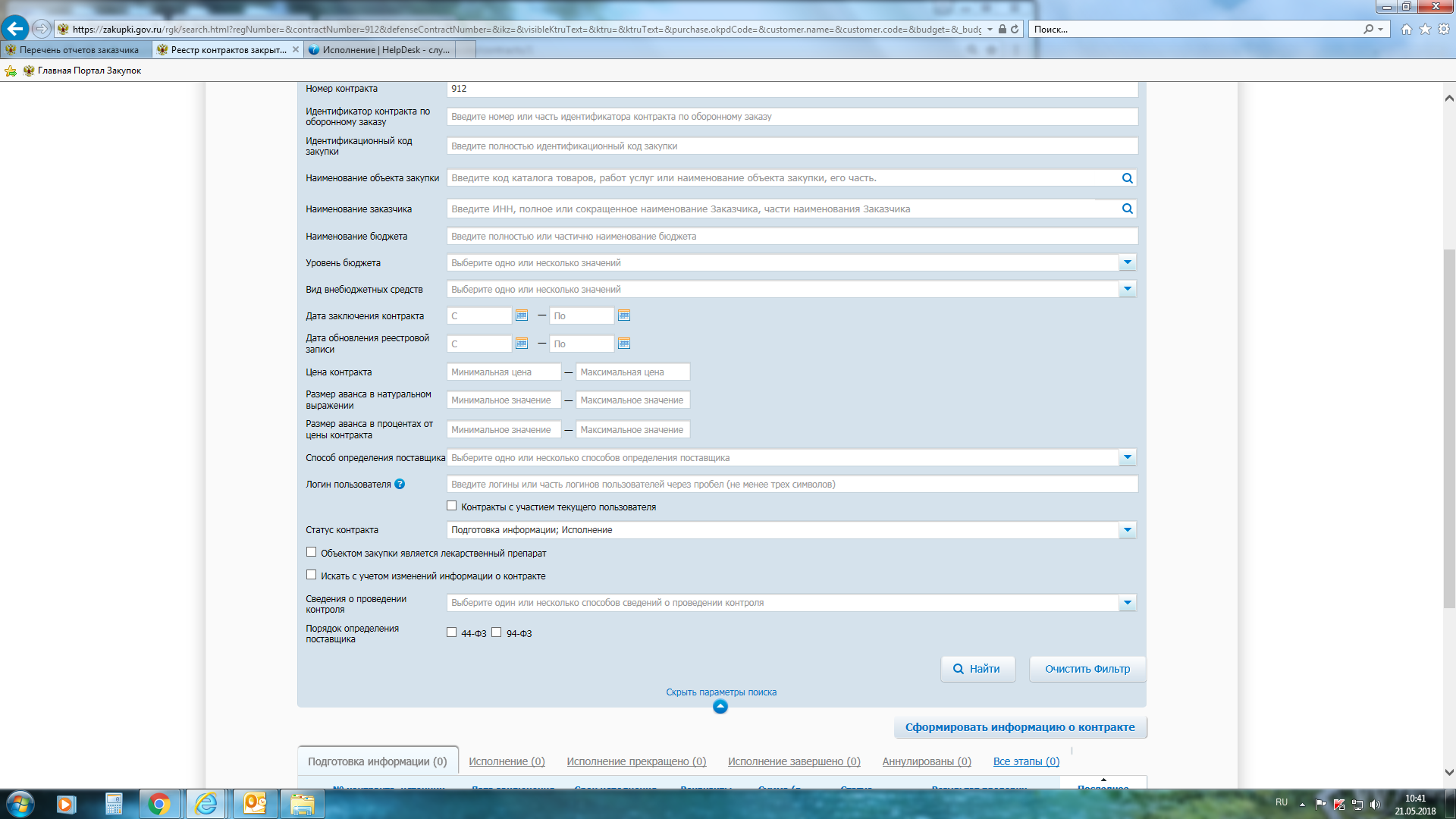Switch to Исполнение завершено tab
This screenshot has height=819, width=1456.
pyautogui.click(x=793, y=761)
